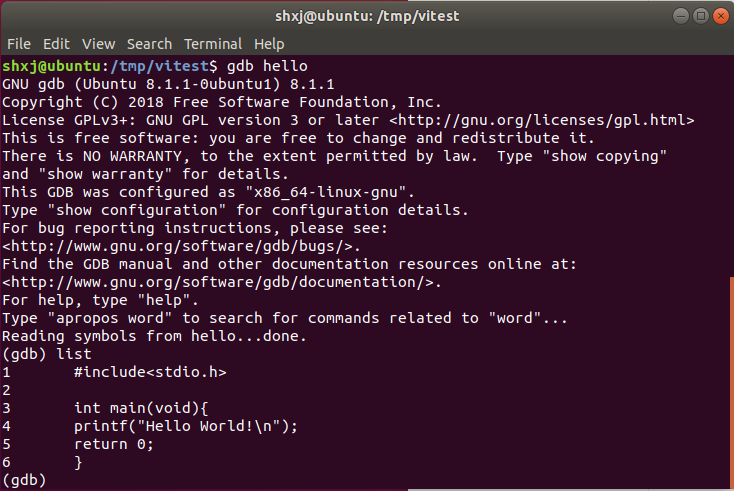Open the View menu
This screenshot has width=734, height=491.
98,44
